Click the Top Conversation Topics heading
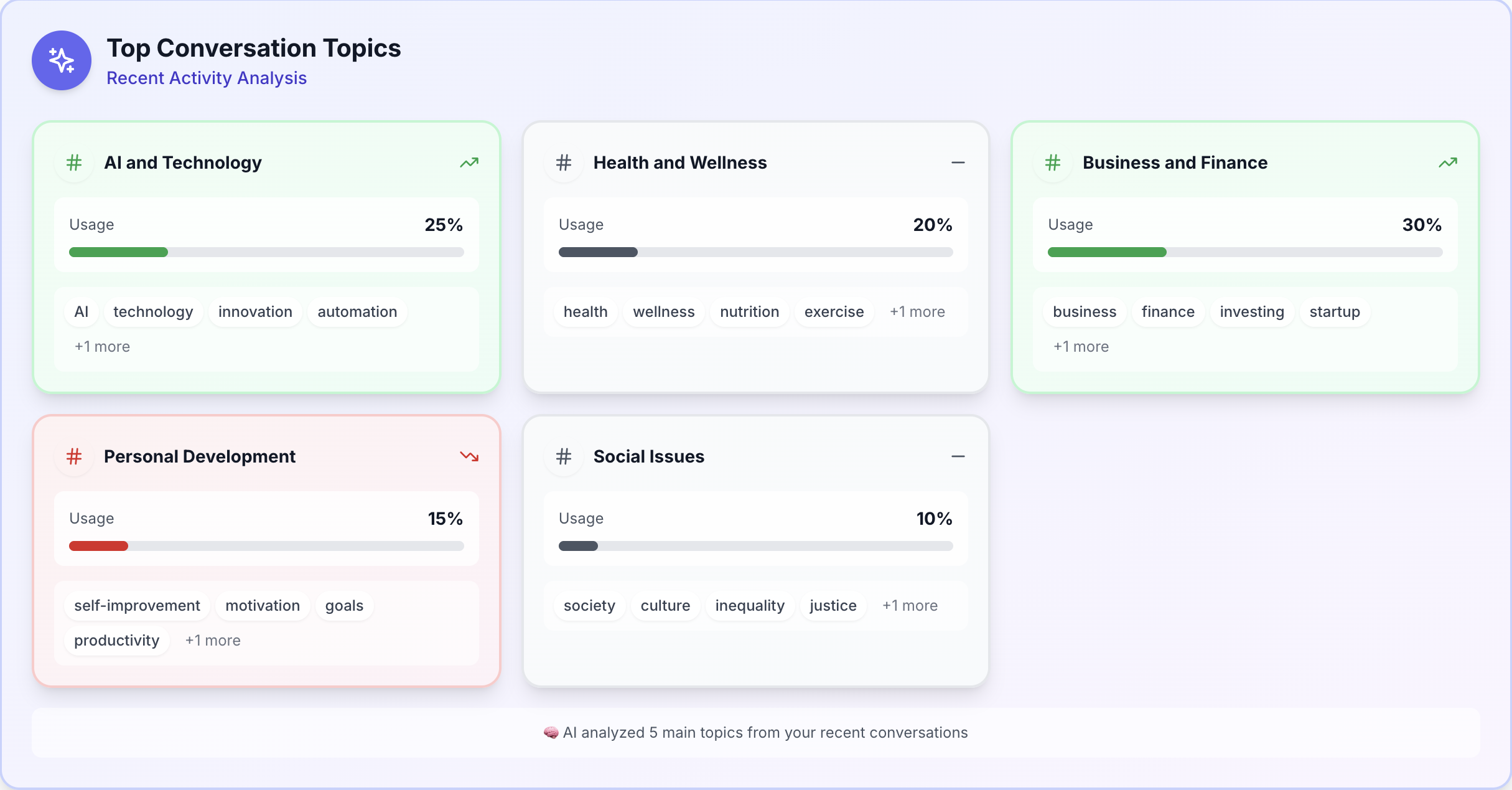 click(253, 47)
